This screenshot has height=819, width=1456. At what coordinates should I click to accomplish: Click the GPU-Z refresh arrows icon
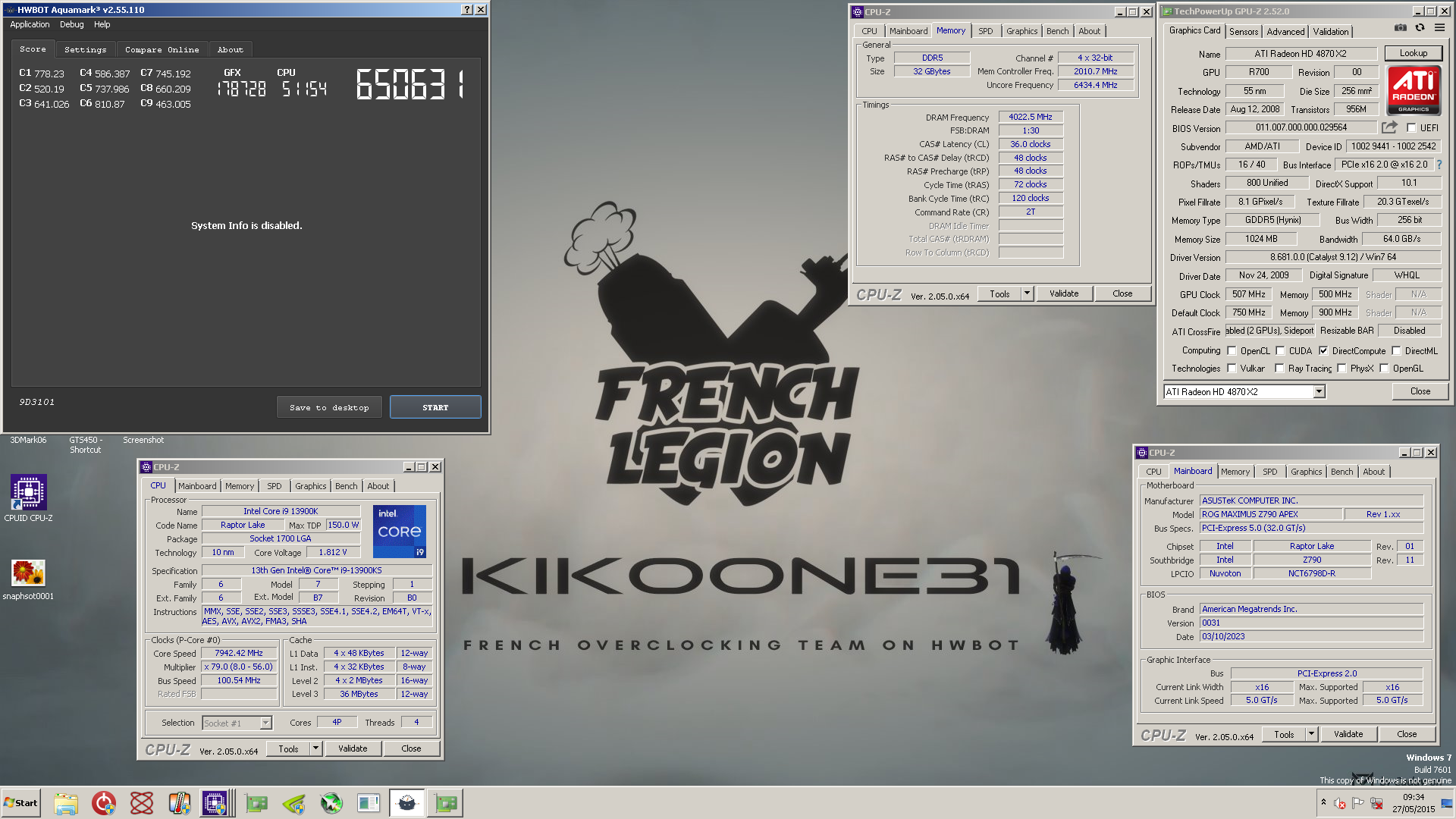(x=1420, y=27)
